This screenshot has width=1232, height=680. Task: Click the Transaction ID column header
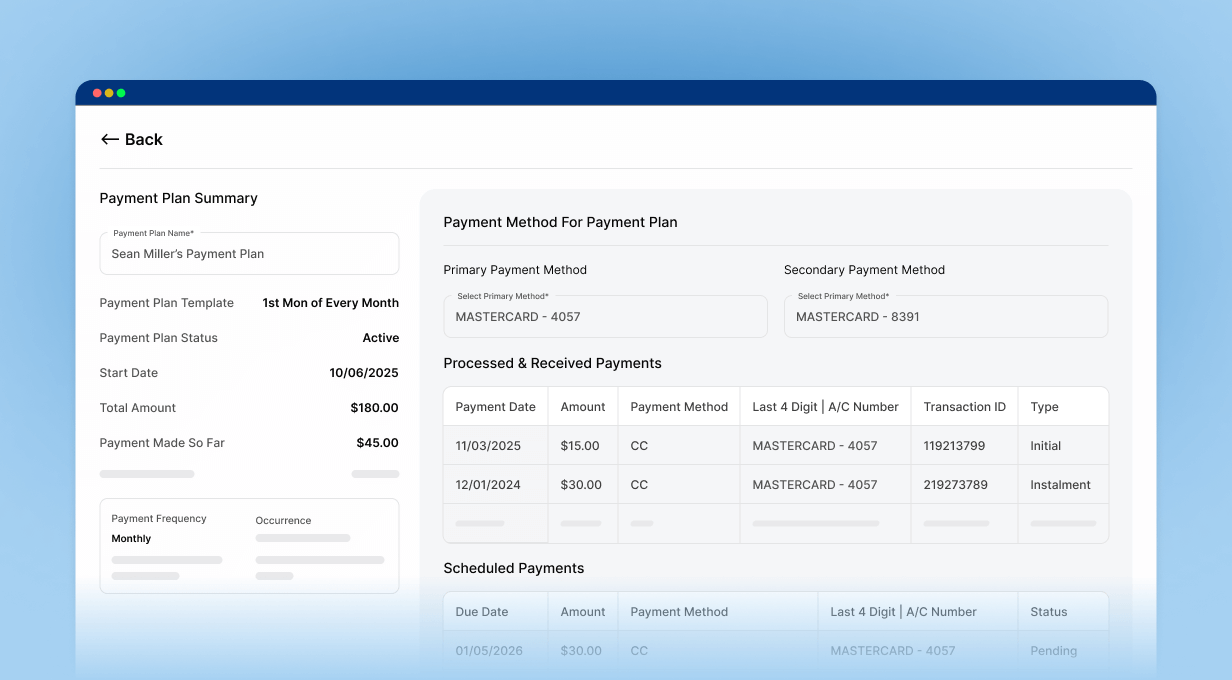pos(964,407)
